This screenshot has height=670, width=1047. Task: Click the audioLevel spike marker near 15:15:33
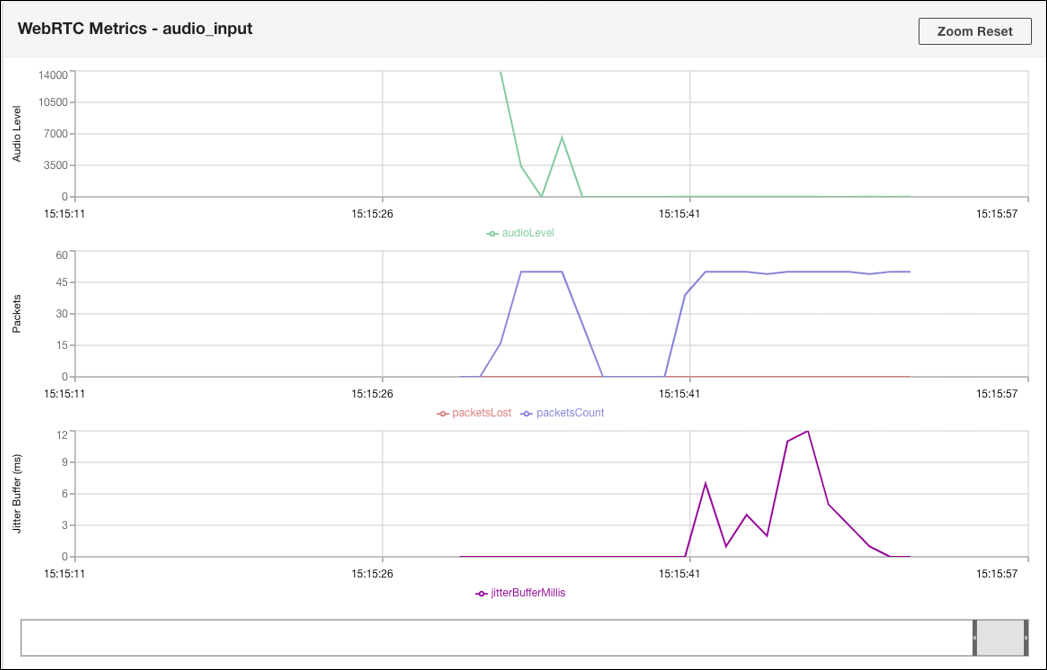[x=562, y=137]
